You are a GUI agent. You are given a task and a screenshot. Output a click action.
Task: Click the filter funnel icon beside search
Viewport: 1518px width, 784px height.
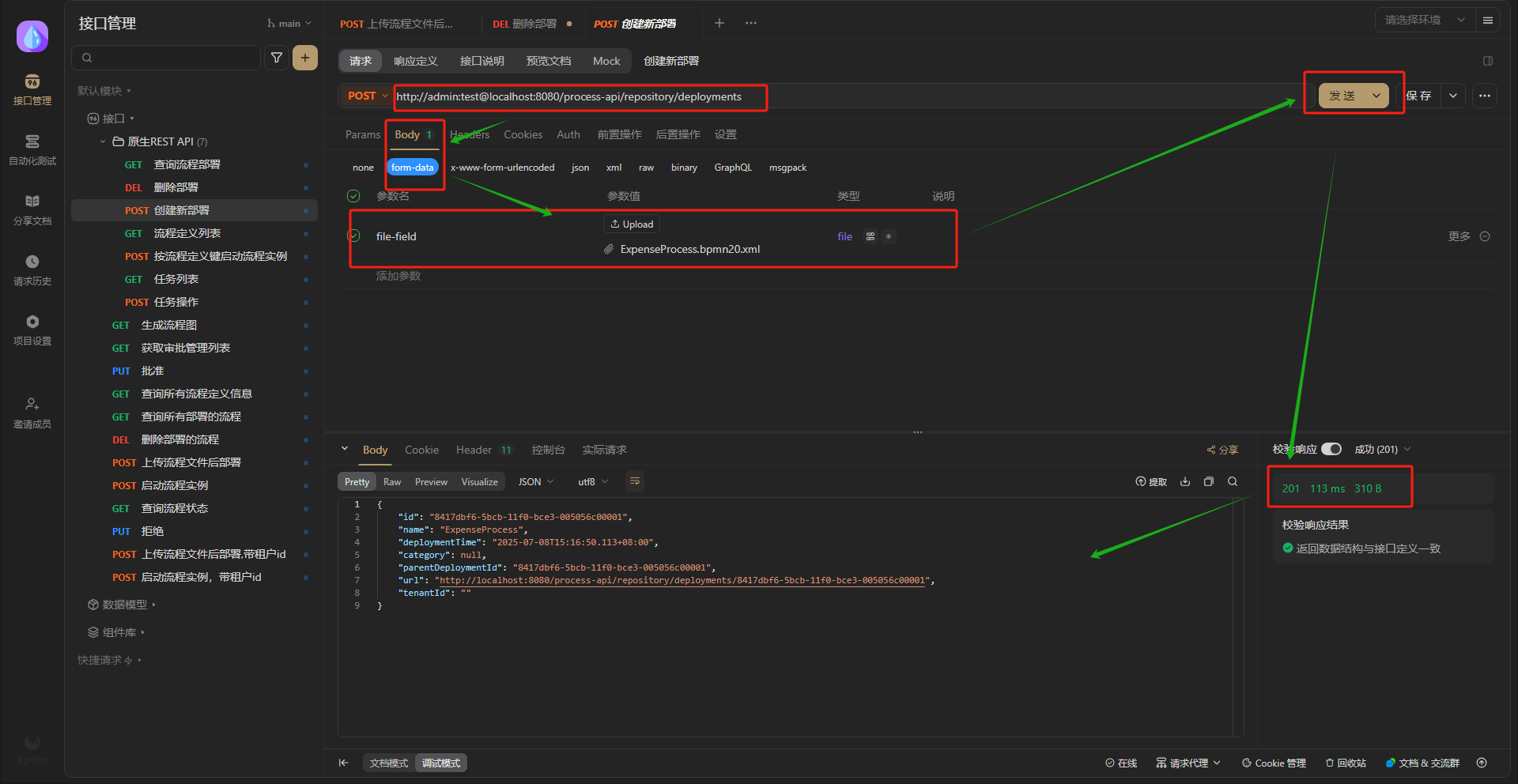tap(277, 58)
